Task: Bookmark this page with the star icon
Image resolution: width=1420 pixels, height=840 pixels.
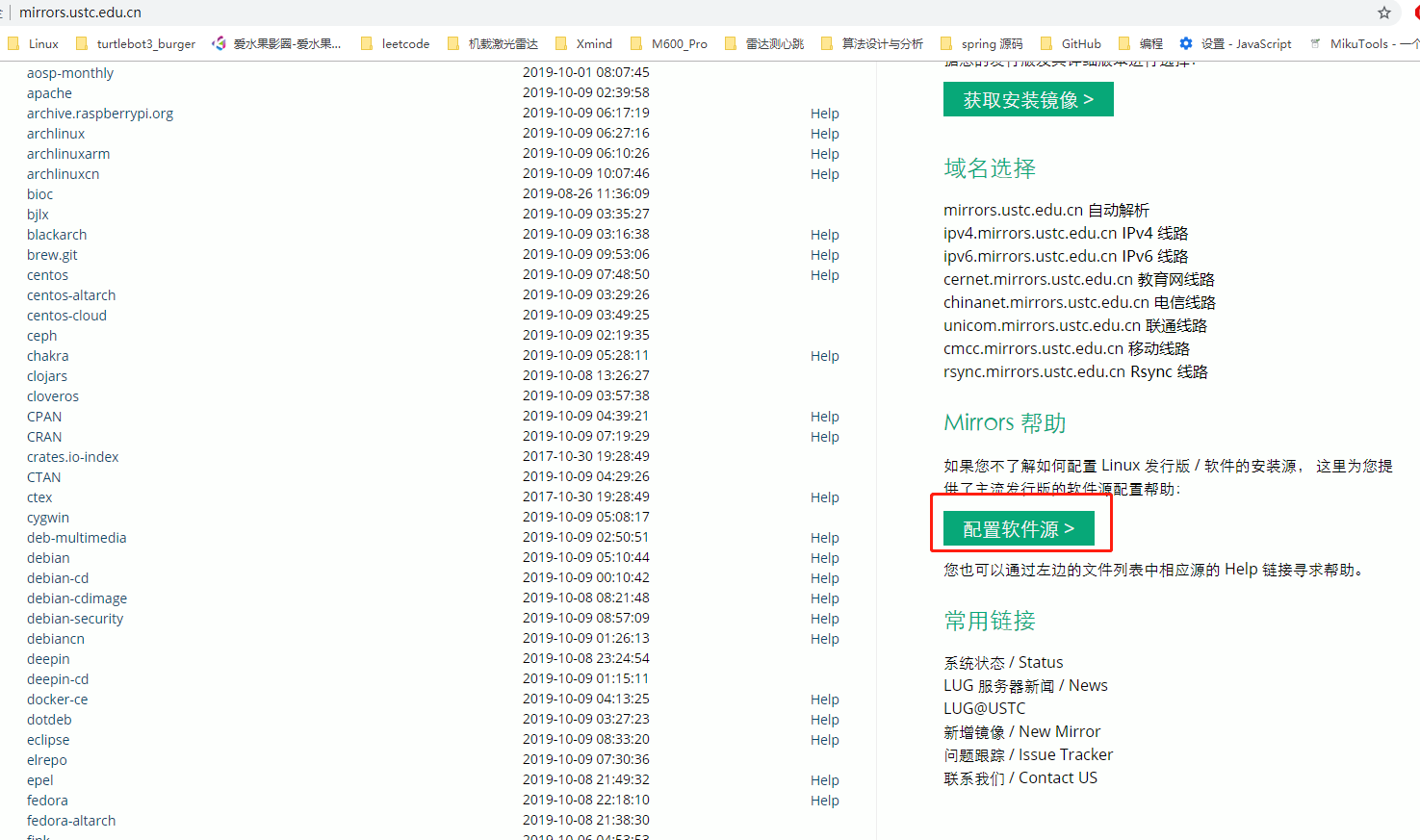Action: click(1384, 13)
